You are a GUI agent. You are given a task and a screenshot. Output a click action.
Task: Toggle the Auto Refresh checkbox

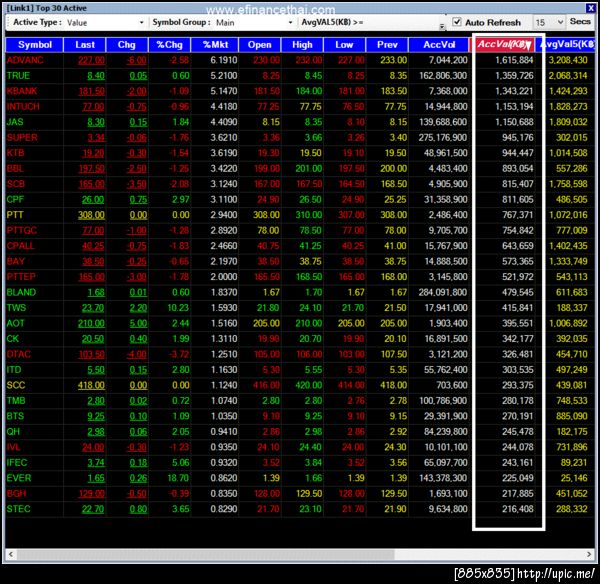(457, 22)
